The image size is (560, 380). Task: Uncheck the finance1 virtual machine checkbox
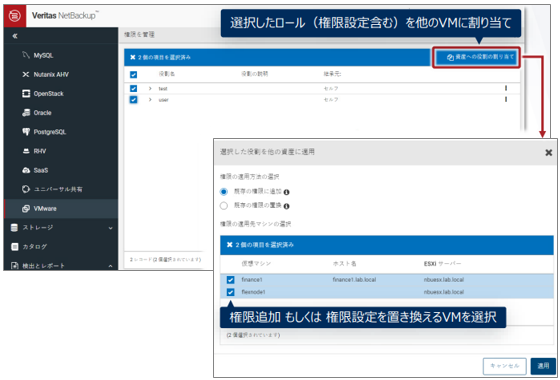tap(230, 280)
